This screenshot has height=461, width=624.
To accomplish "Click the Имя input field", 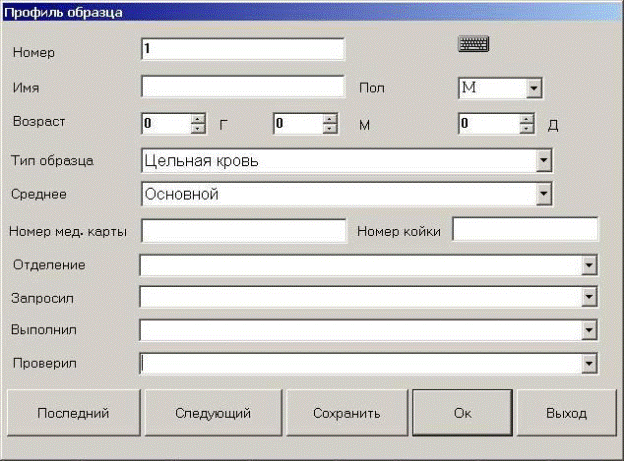I will (243, 86).
